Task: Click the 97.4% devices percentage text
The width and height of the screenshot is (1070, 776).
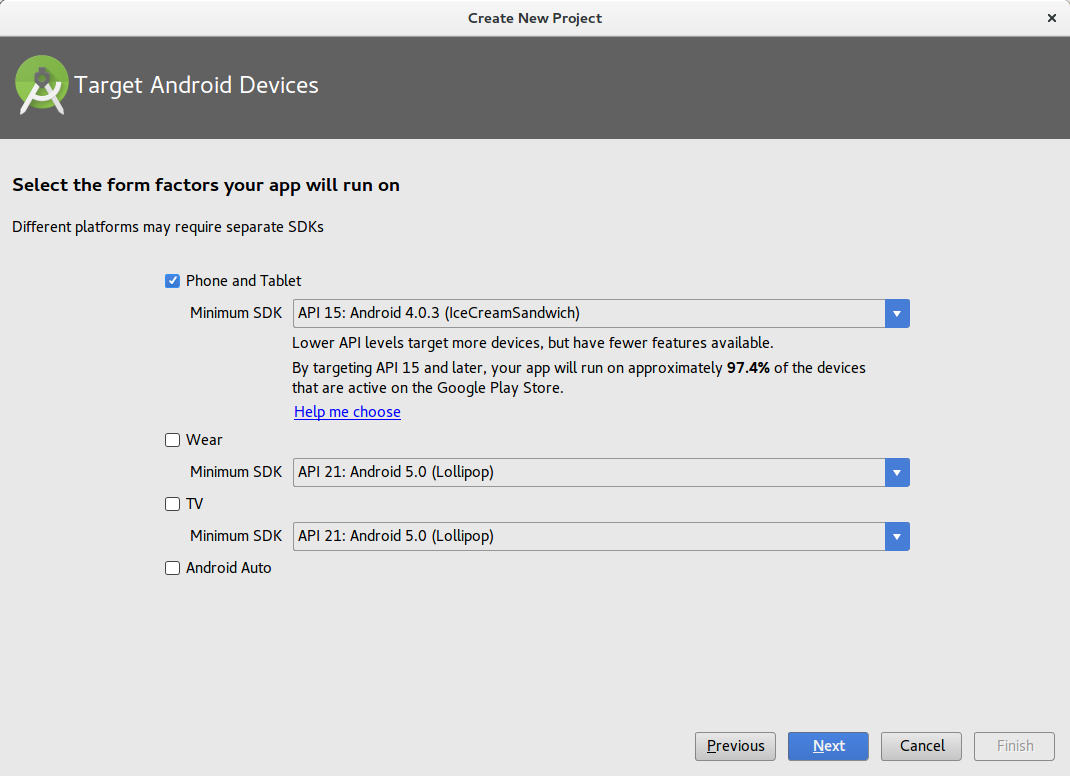Action: (748, 368)
